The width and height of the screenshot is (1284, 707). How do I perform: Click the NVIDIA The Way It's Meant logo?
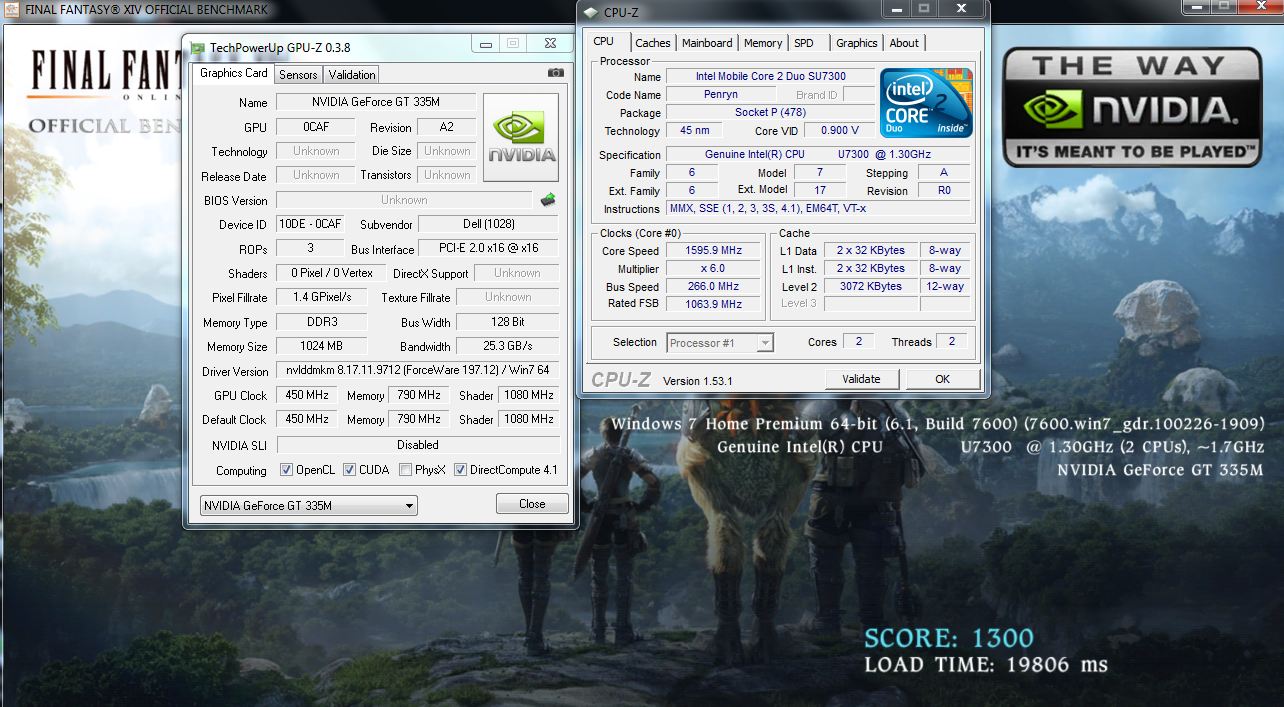tap(1132, 107)
